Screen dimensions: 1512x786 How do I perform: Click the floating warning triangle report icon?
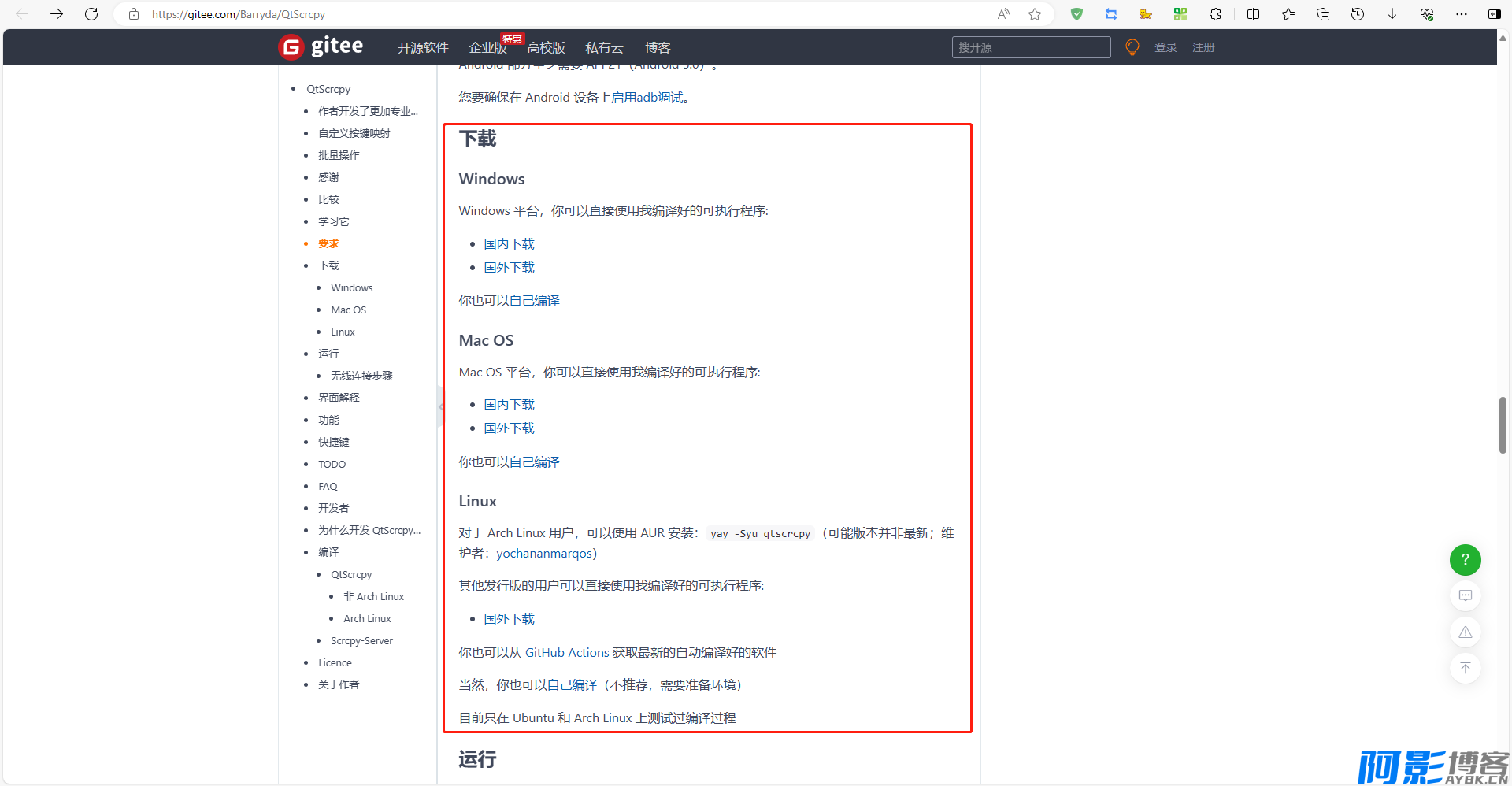1466,632
